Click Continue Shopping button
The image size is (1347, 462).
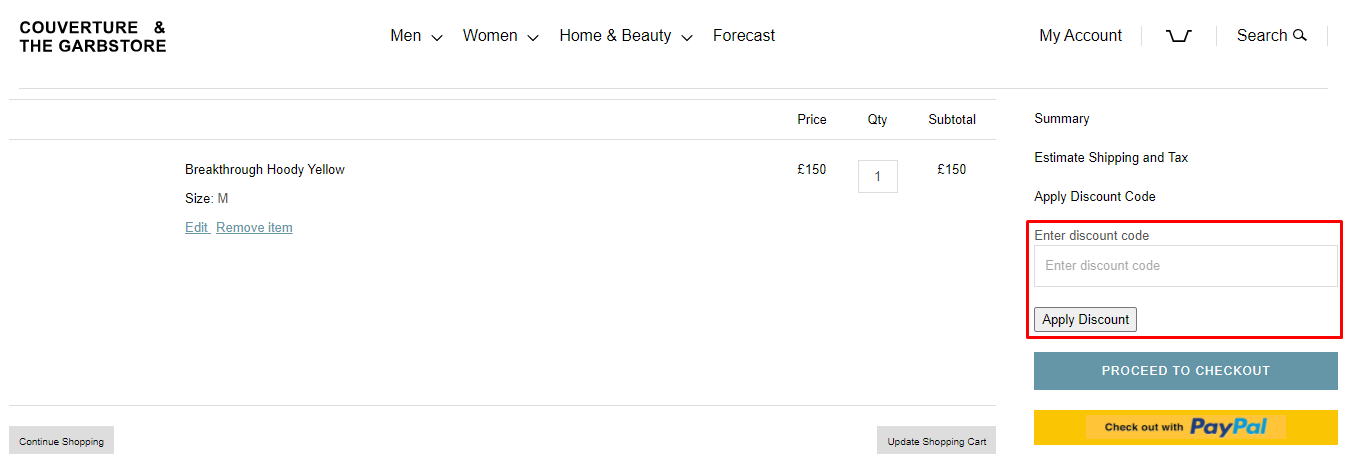[61, 441]
